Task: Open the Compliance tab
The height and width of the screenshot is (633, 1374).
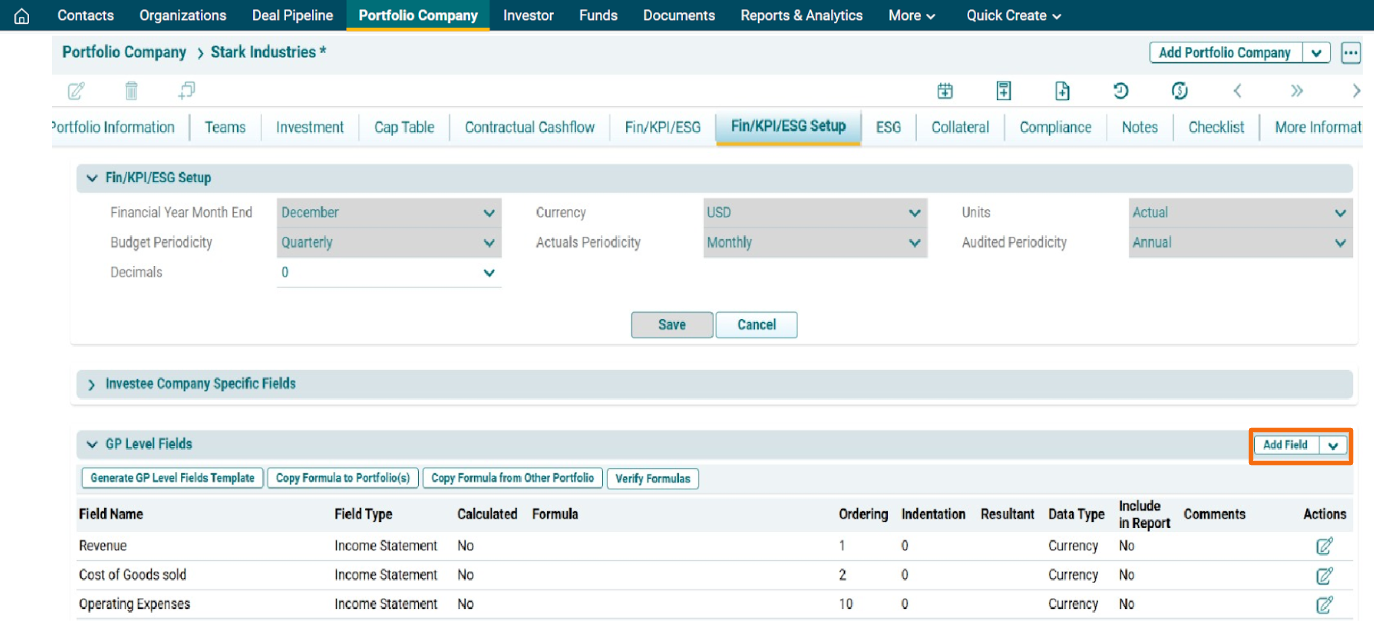Action: (1055, 127)
